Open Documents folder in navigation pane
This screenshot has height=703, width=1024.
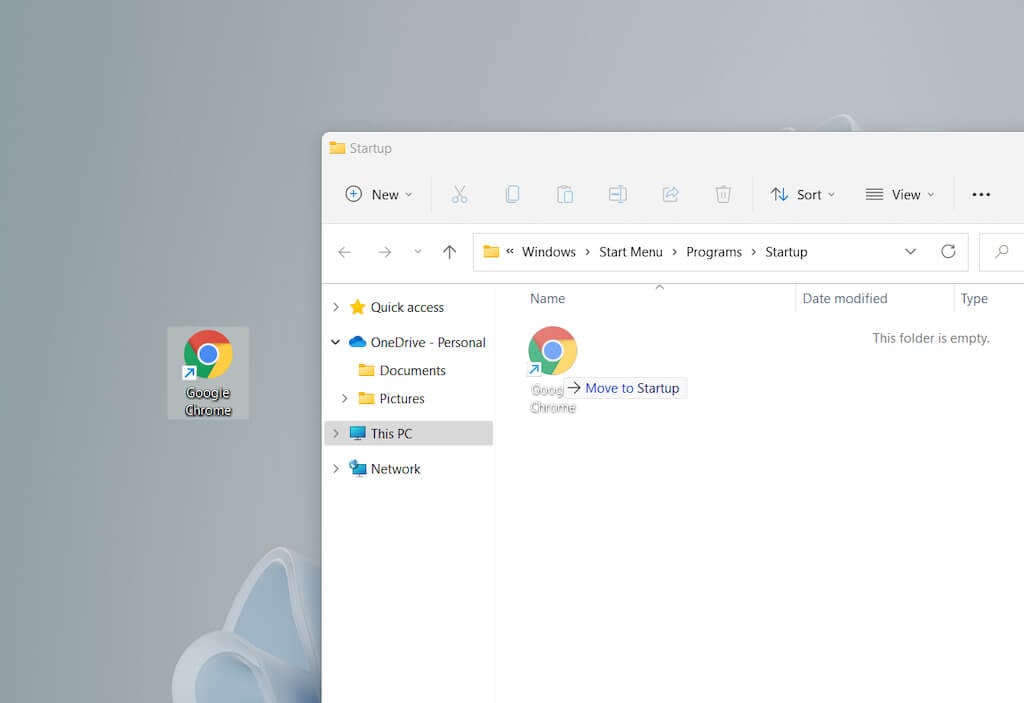(412, 370)
